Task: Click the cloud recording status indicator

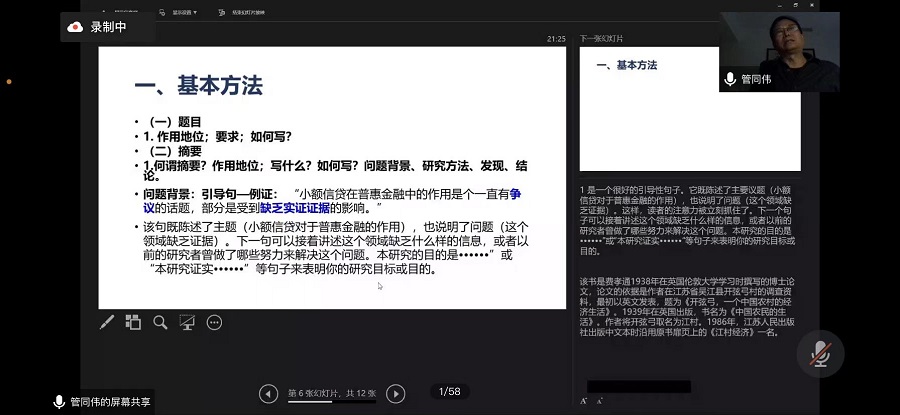Action: point(99,27)
